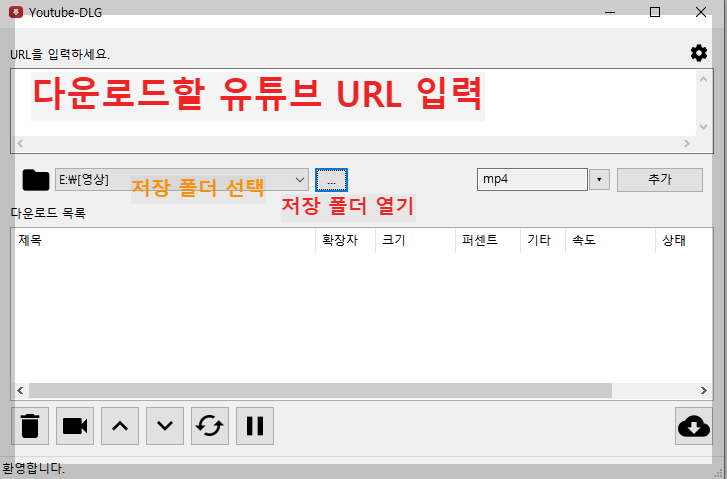Click the 다운로드 목록 label
727x479 pixels.
pyautogui.click(x=48, y=213)
